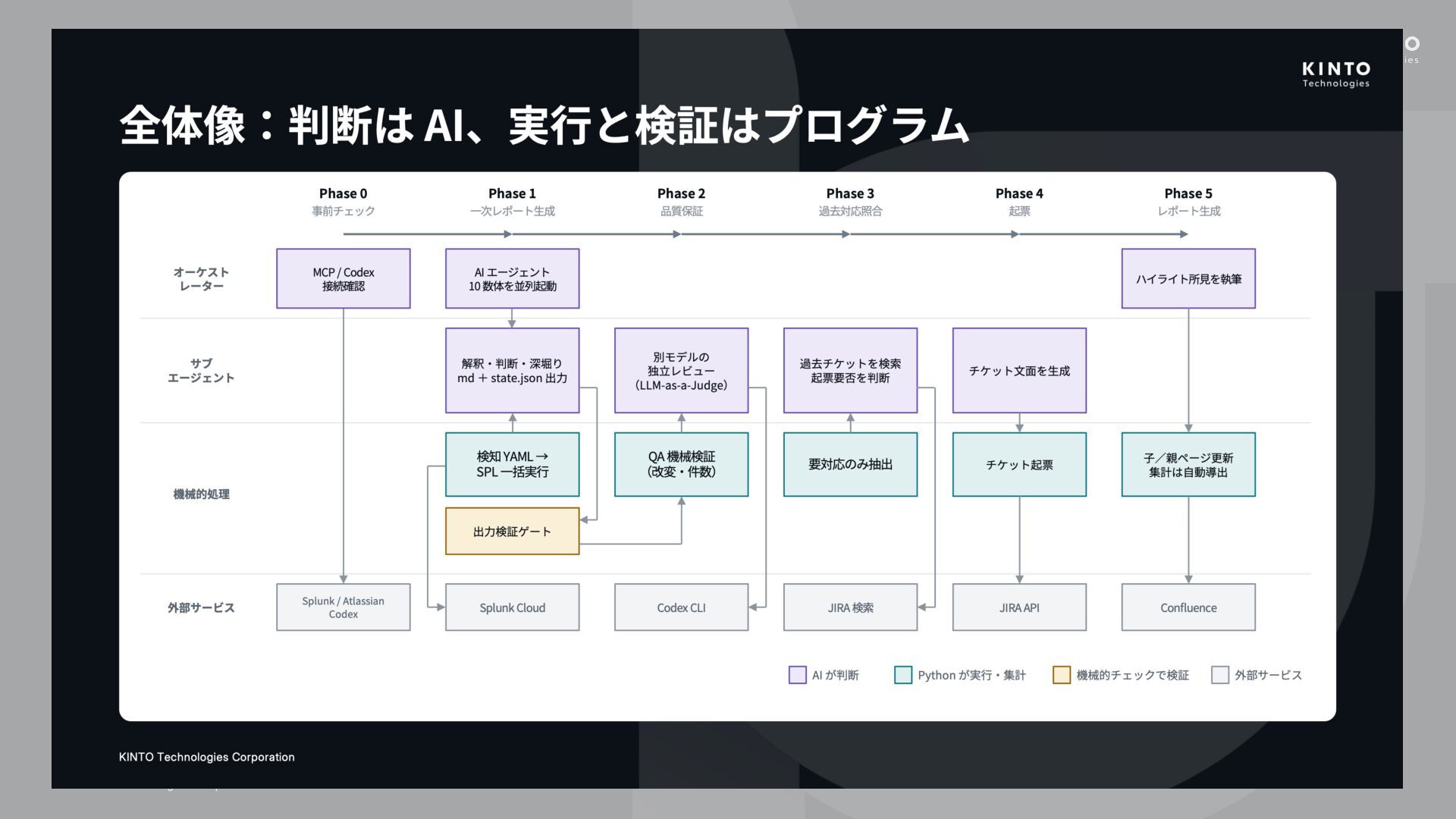Click the 'Python が実行・集計' legend text
This screenshot has height=819, width=1456.
tap(971, 675)
